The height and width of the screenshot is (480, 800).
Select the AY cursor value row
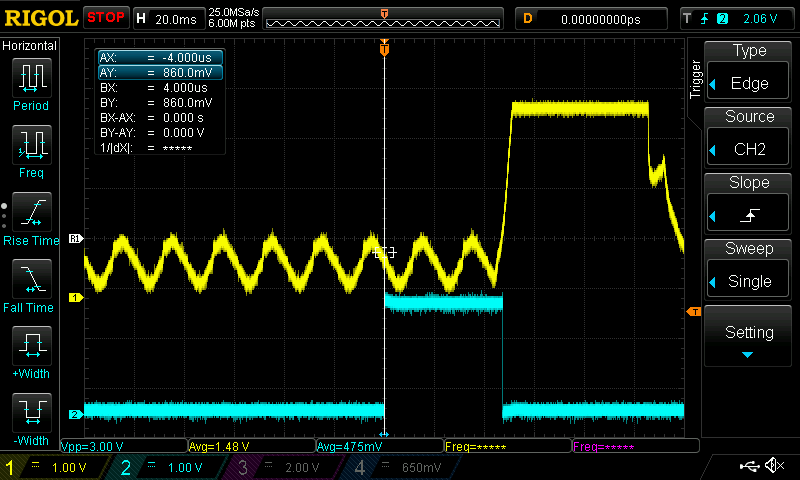click(x=160, y=72)
